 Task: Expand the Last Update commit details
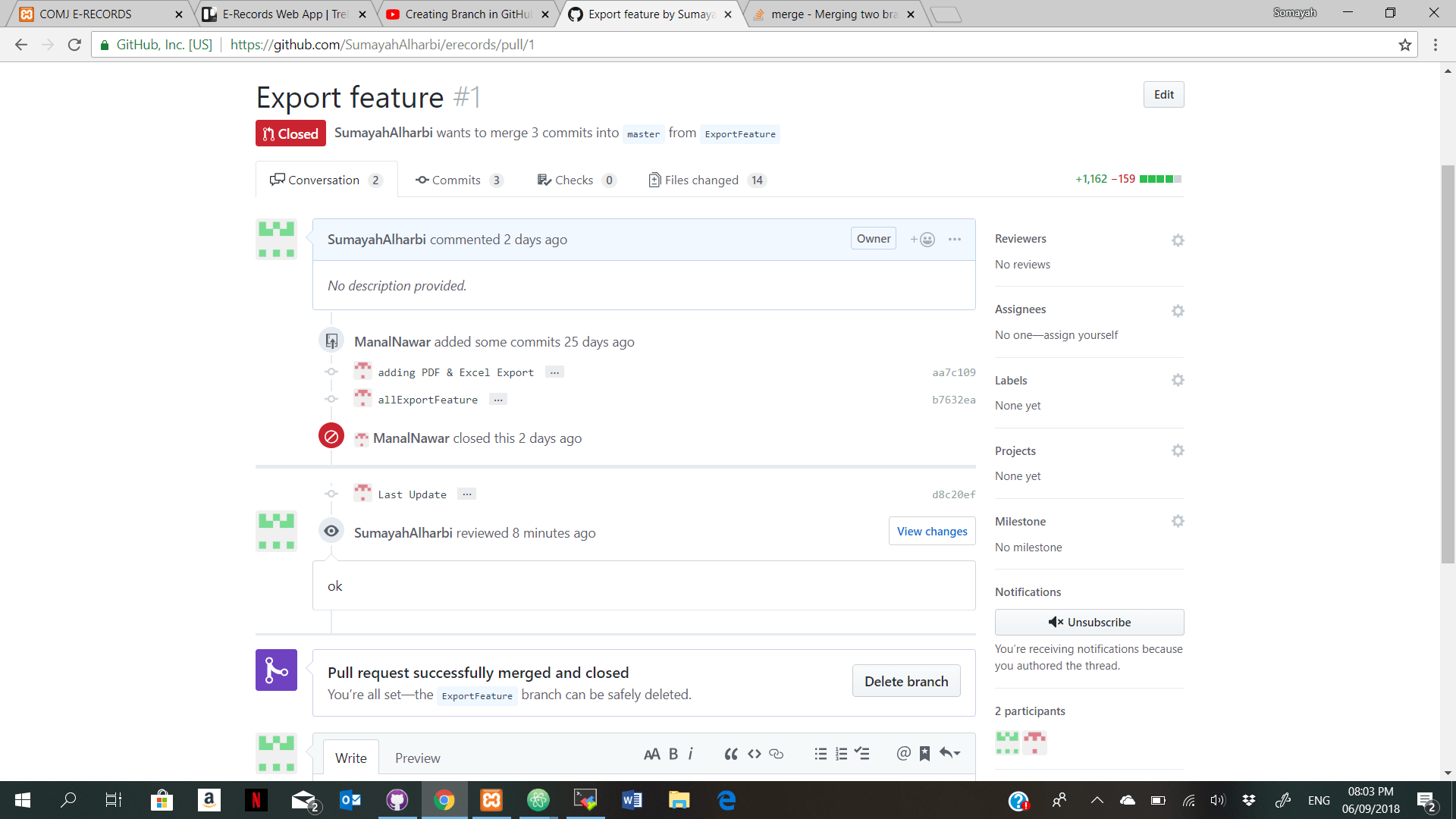[466, 494]
